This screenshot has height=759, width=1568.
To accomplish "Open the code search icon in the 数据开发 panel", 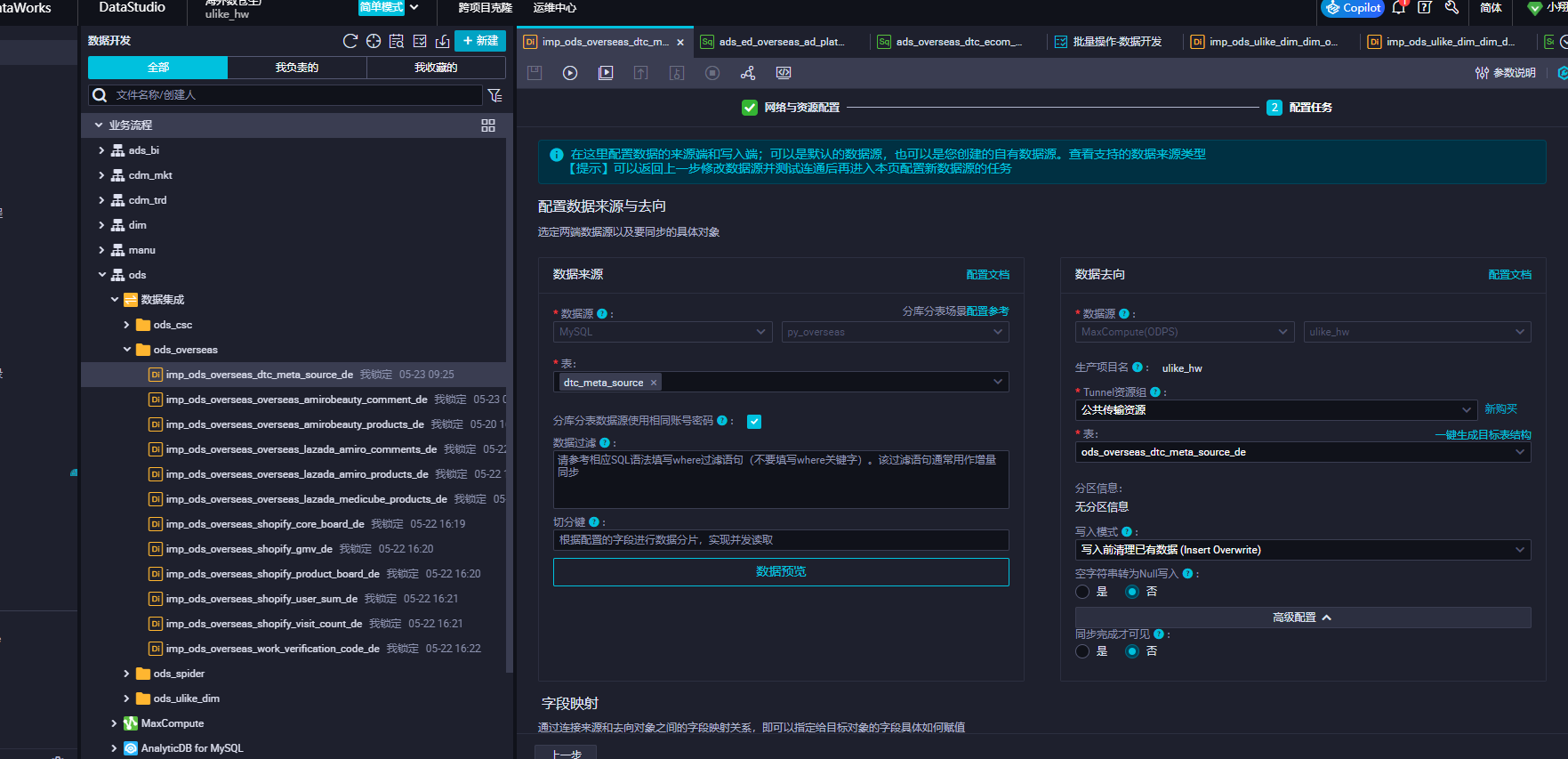I will pyautogui.click(x=397, y=41).
